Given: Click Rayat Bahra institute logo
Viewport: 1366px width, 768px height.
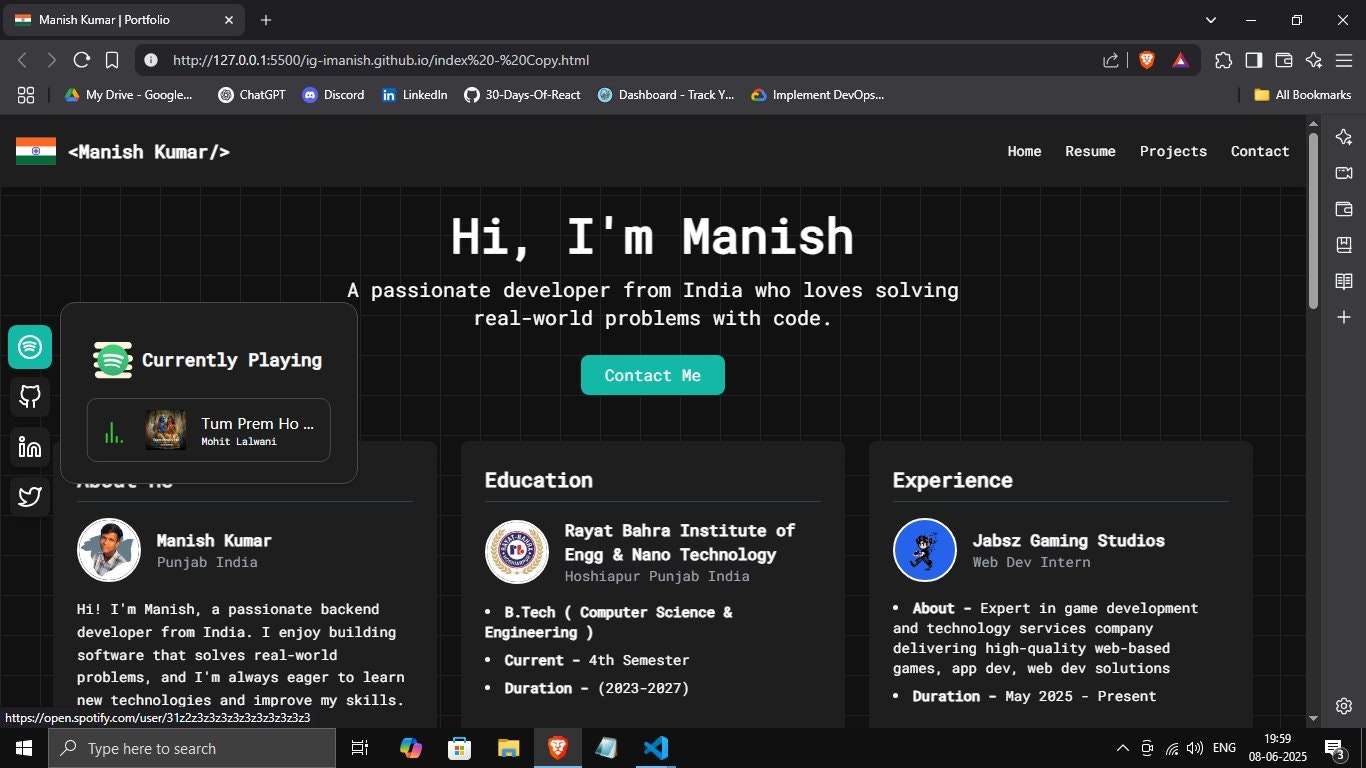Looking at the screenshot, I should [x=517, y=552].
